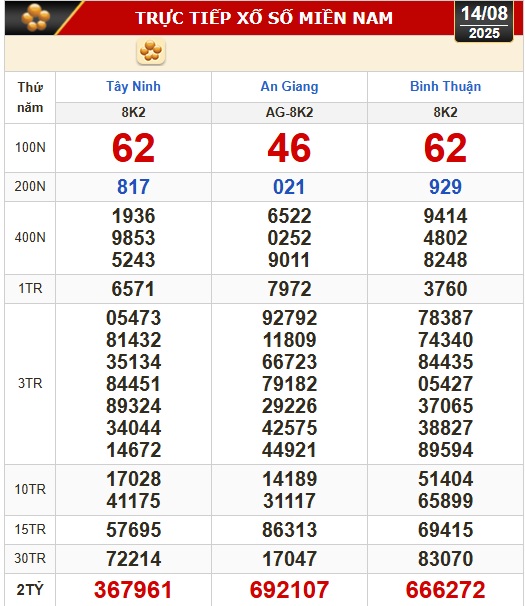The height and width of the screenshot is (606, 525).
Task: Click the Tây Ninh 200N result 817
Action: [133, 187]
